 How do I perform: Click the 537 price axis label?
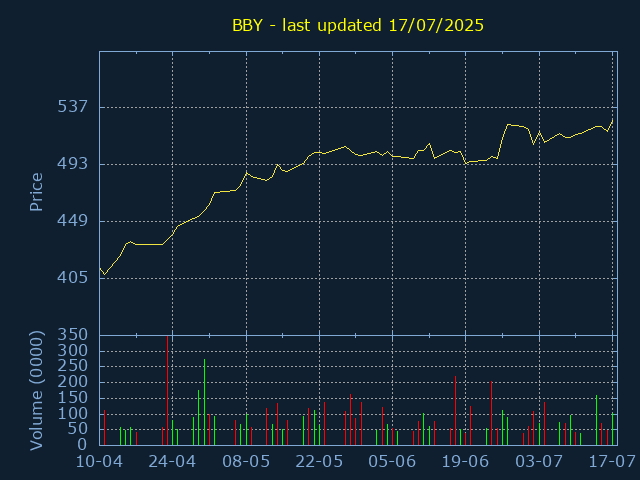click(73, 107)
